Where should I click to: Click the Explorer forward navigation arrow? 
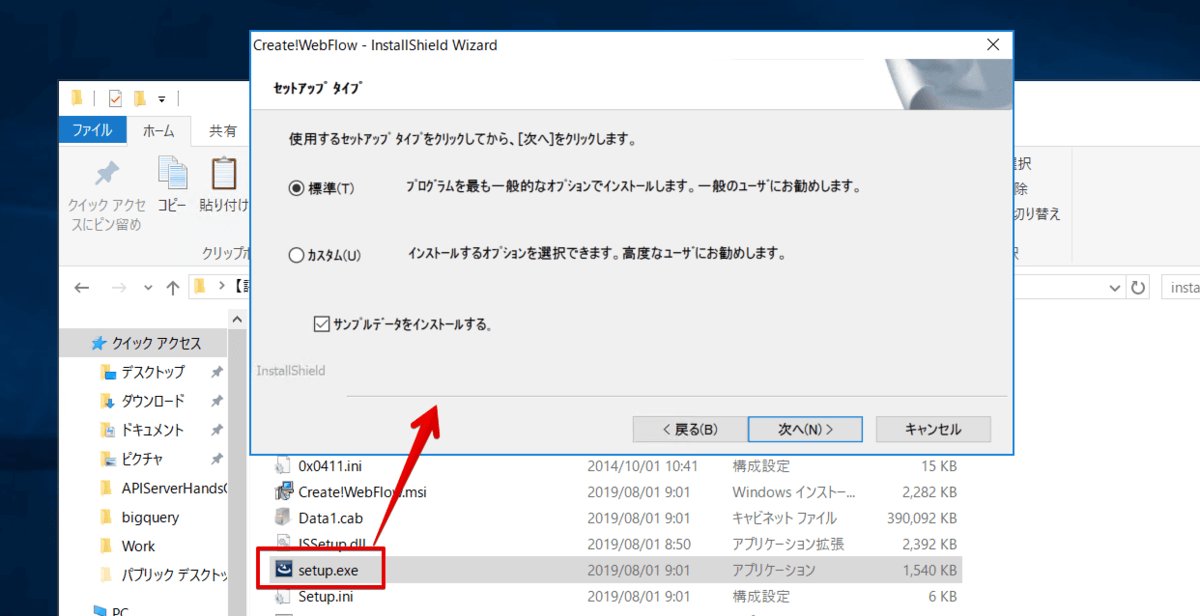point(119,287)
